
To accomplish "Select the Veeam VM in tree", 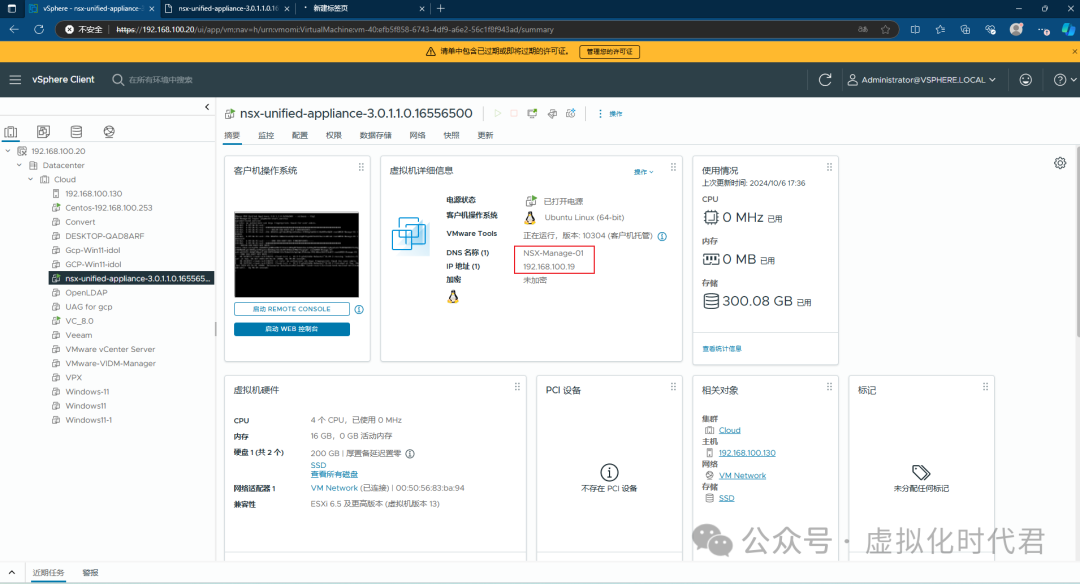I will (79, 335).
